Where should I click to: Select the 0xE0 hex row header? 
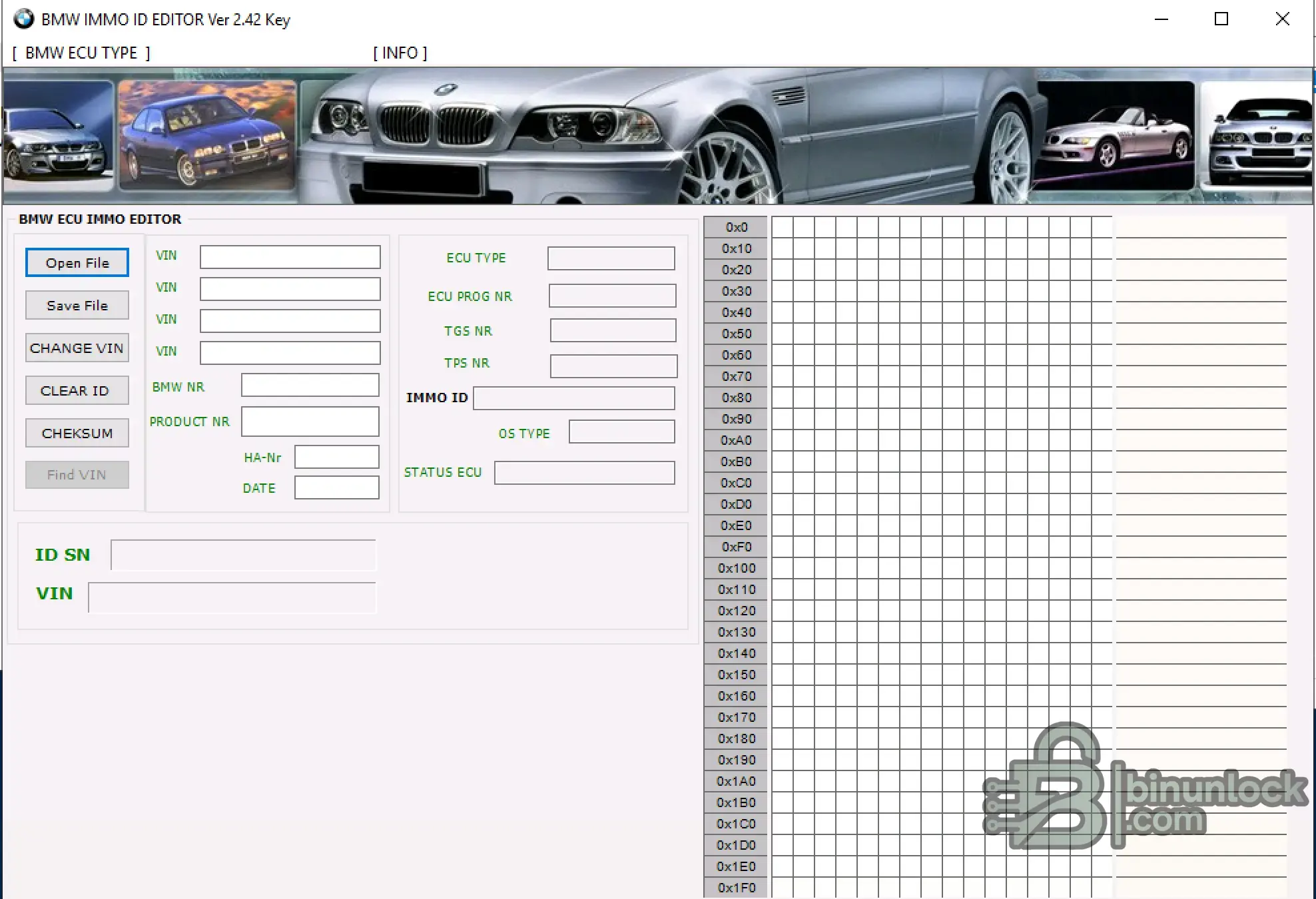tap(736, 525)
